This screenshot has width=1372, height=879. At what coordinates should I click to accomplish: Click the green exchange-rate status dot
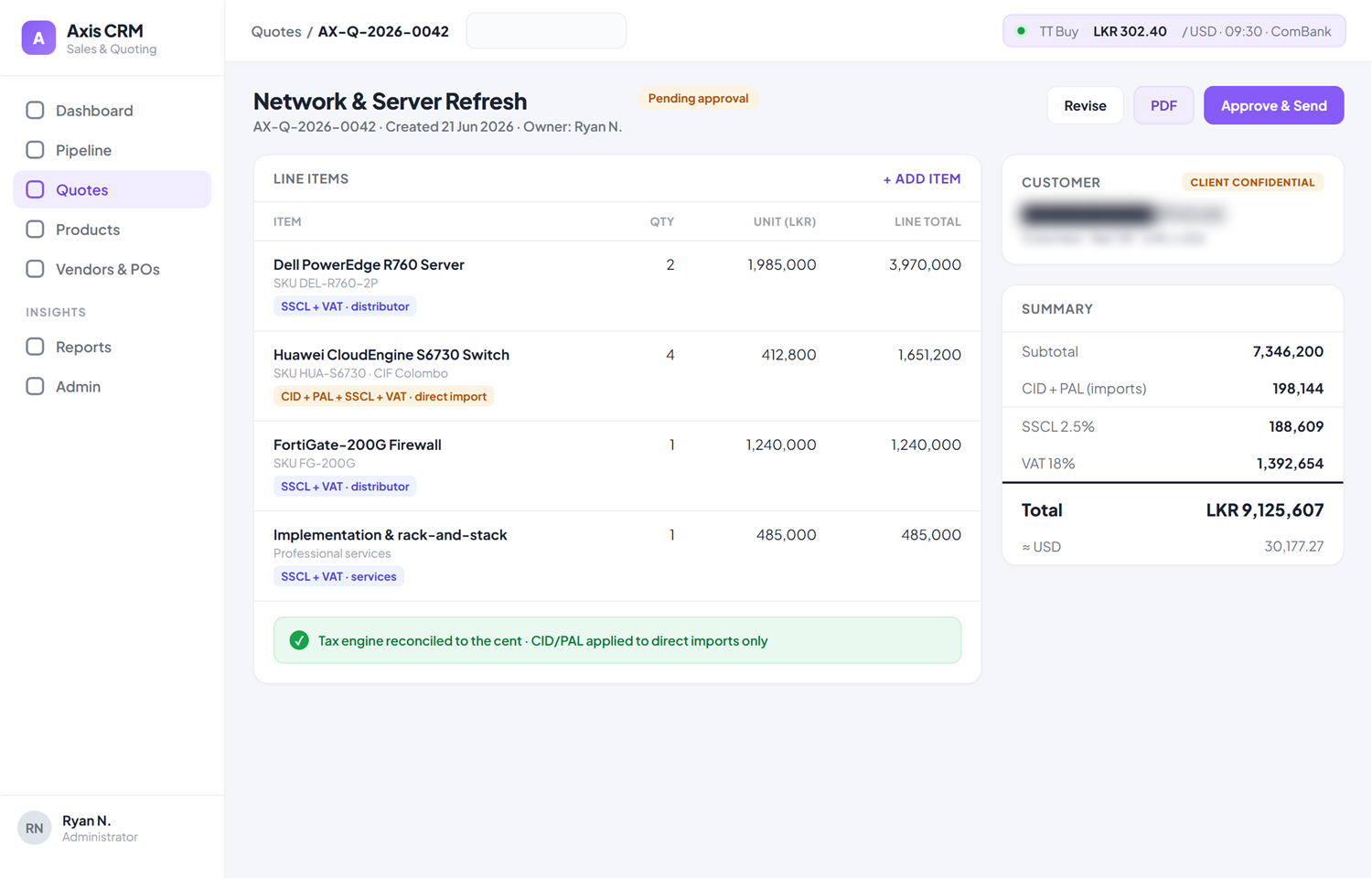(1021, 31)
